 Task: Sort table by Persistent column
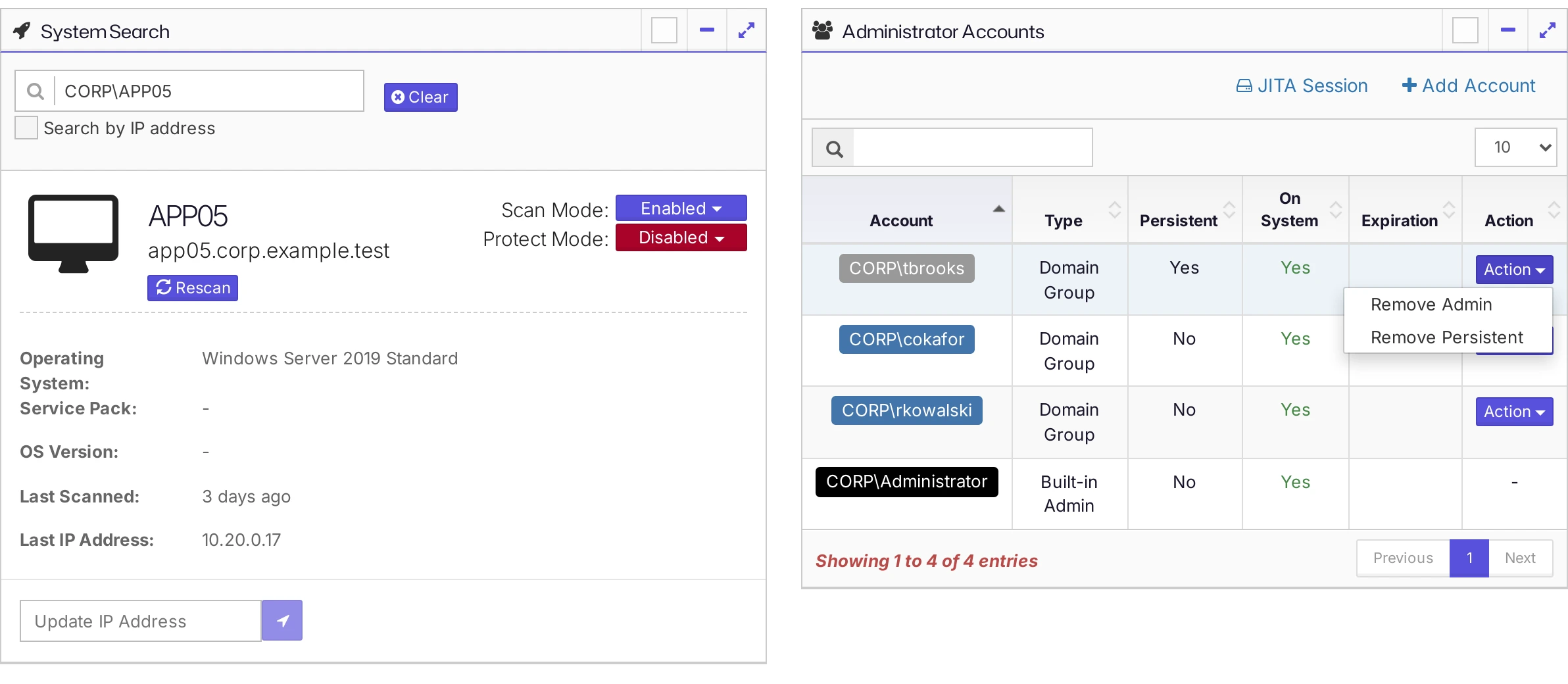pos(1229,210)
